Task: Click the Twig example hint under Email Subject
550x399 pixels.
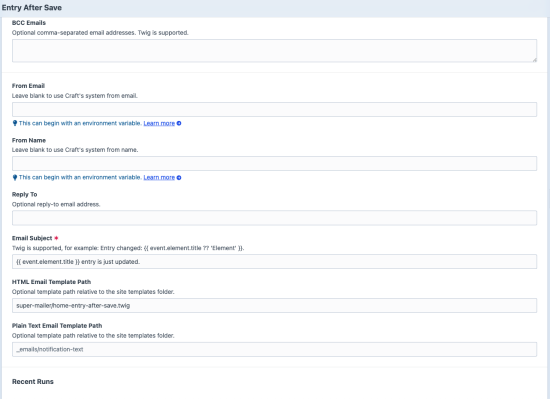Action: (x=128, y=248)
